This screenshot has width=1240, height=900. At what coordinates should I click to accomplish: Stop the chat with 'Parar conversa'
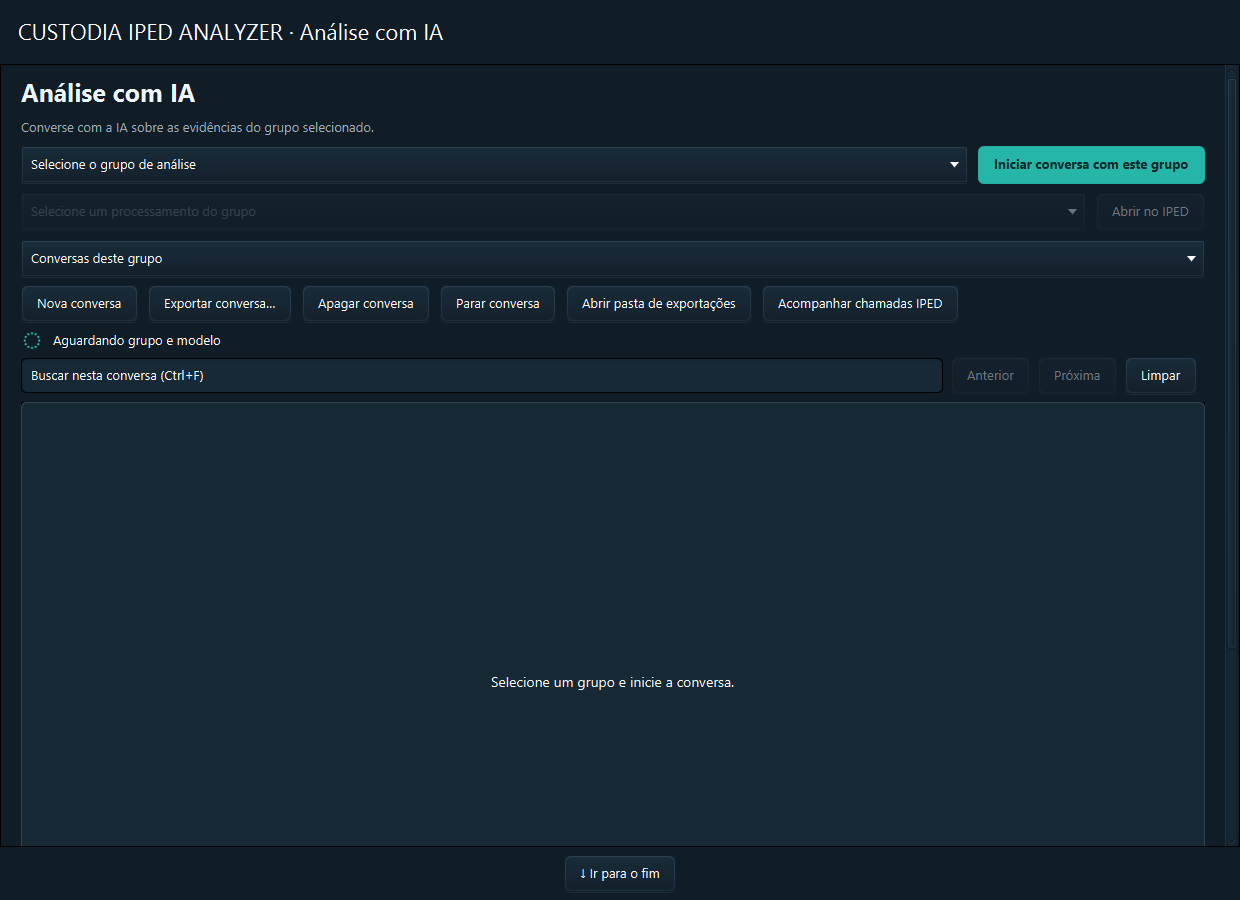498,304
